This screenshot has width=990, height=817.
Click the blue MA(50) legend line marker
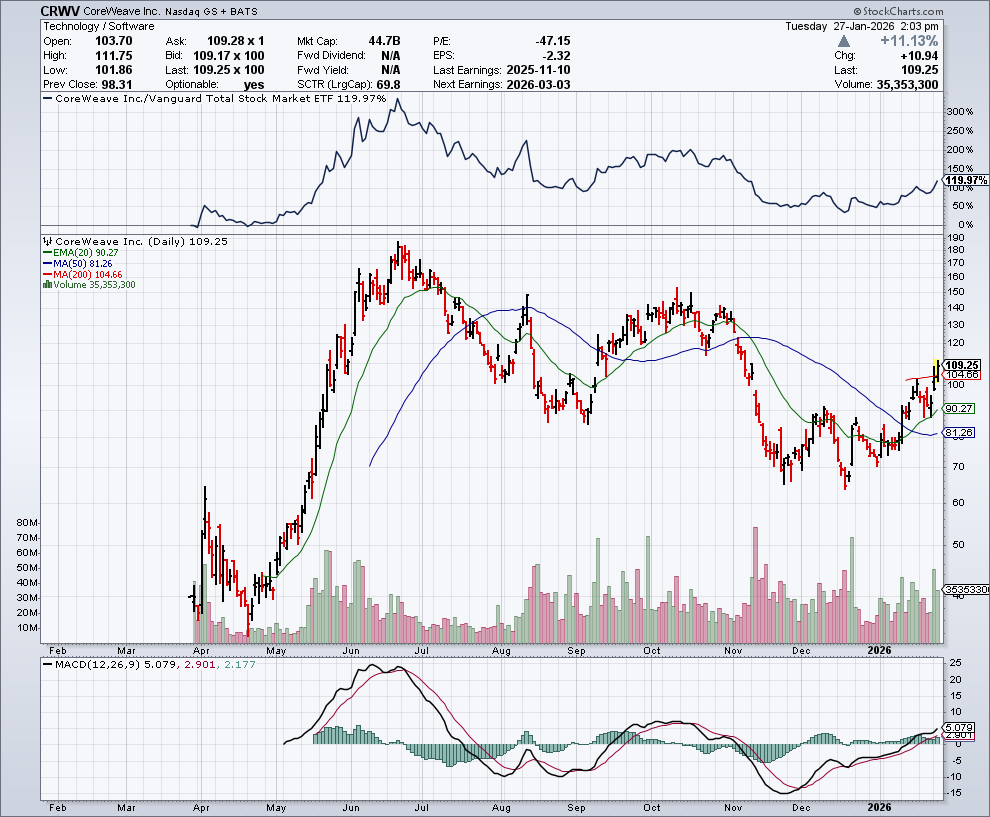[47, 264]
